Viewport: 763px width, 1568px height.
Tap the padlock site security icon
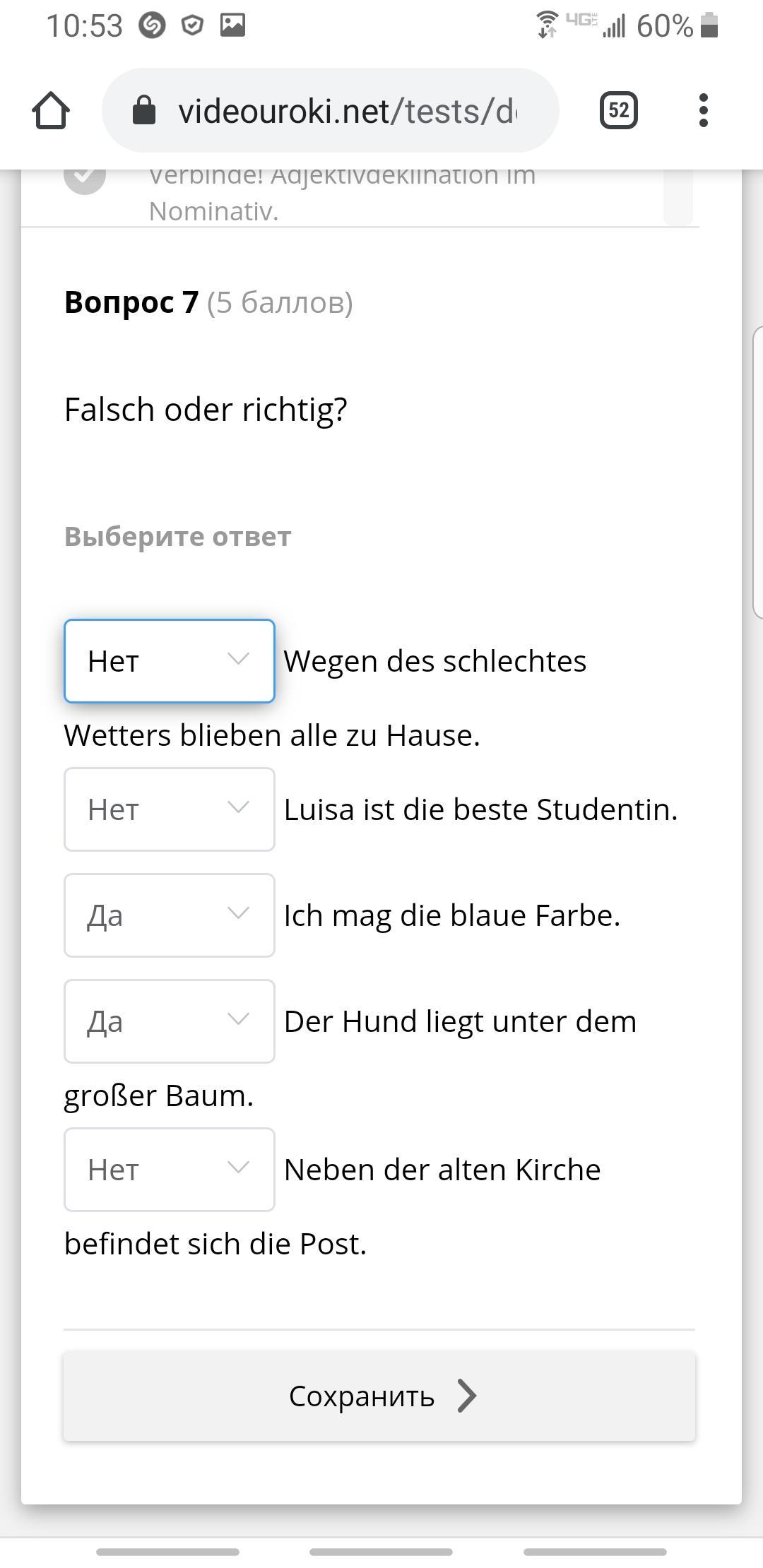144,111
